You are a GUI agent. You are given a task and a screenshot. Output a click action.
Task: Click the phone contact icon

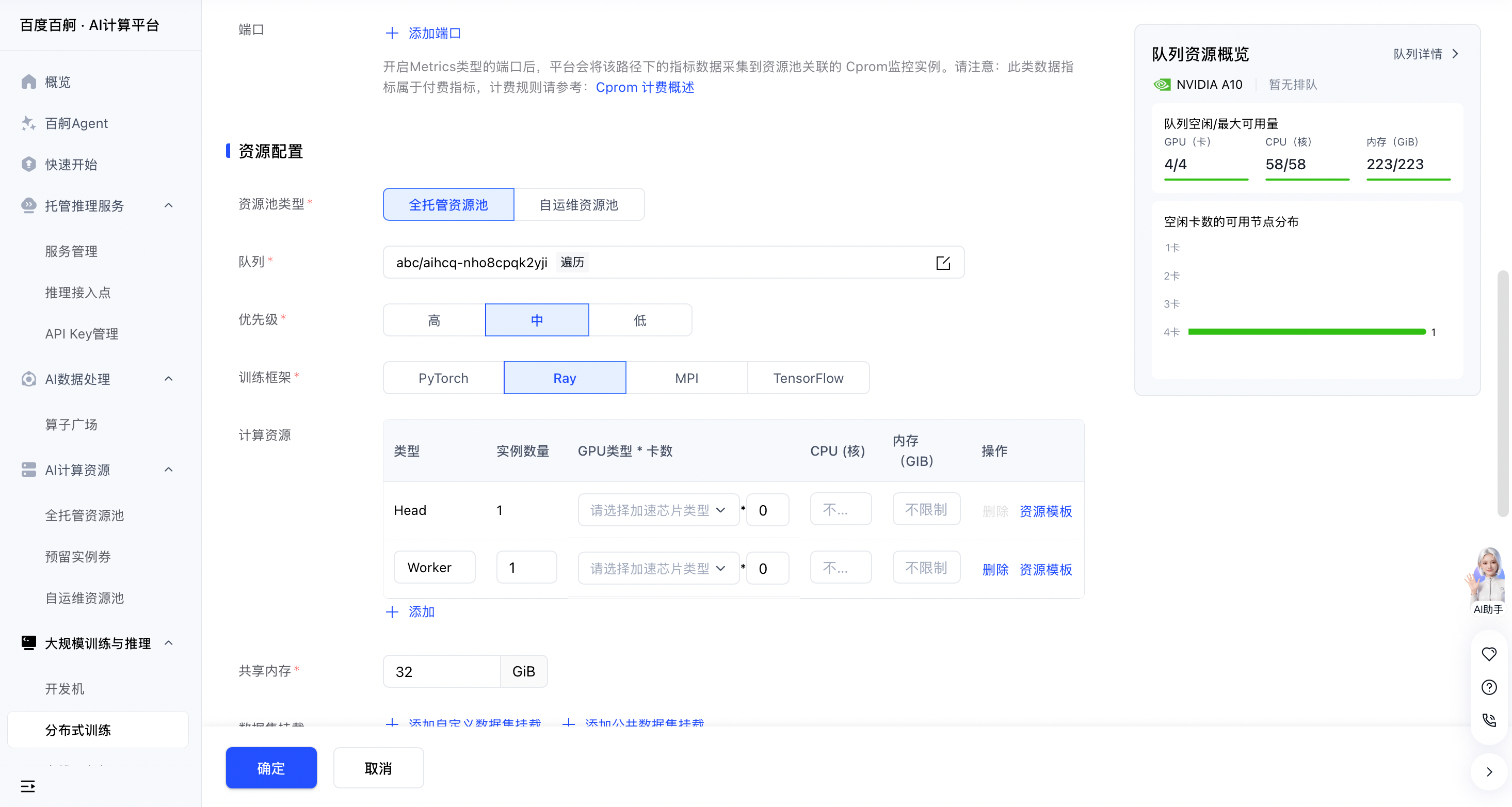click(x=1489, y=720)
